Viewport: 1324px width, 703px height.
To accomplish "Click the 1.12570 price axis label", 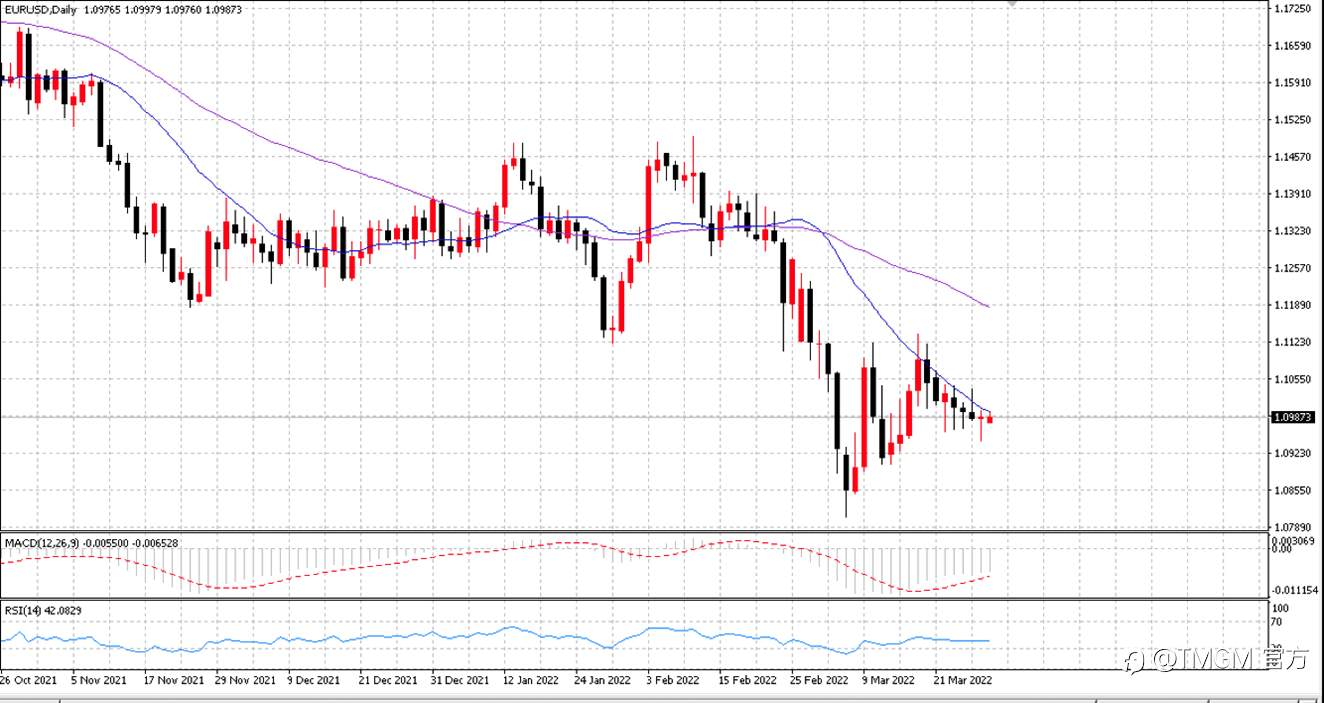I will 1294,268.
